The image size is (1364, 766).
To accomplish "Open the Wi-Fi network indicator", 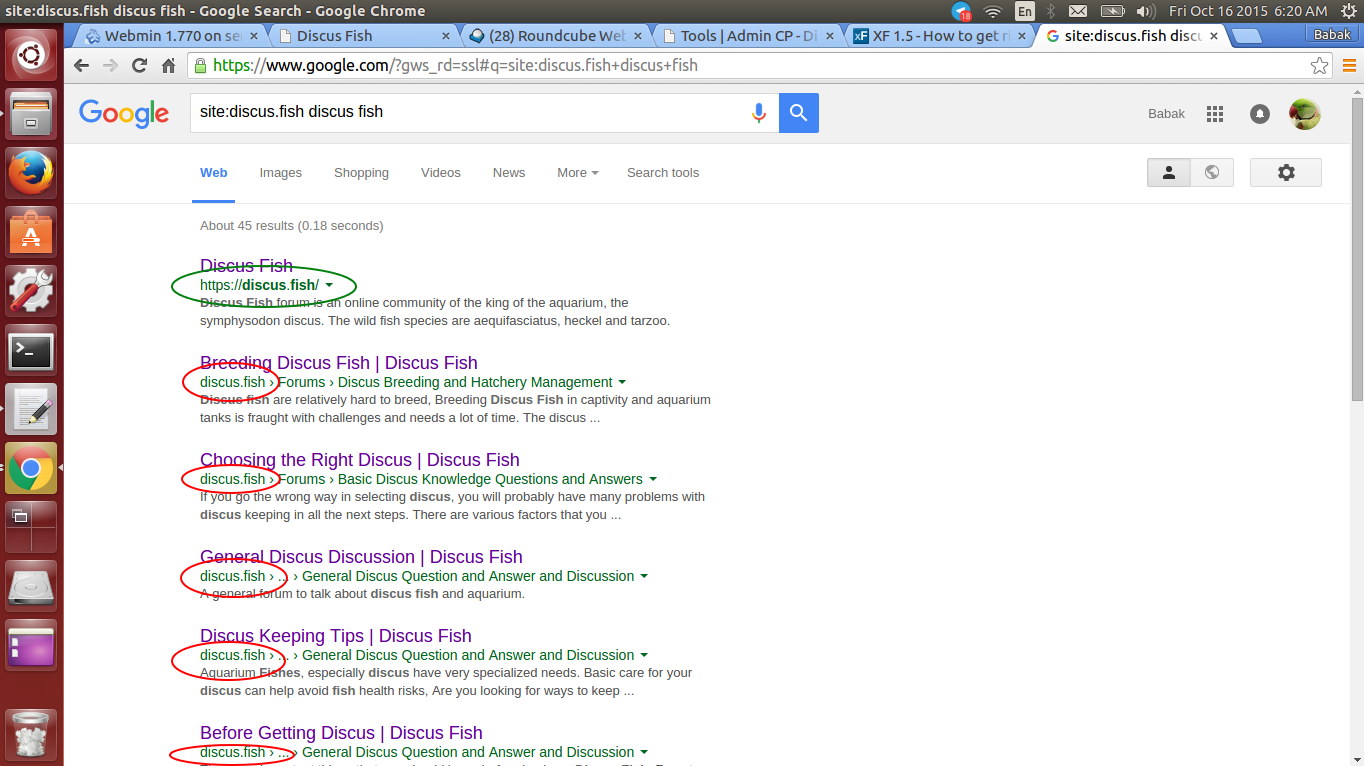I will (x=993, y=11).
